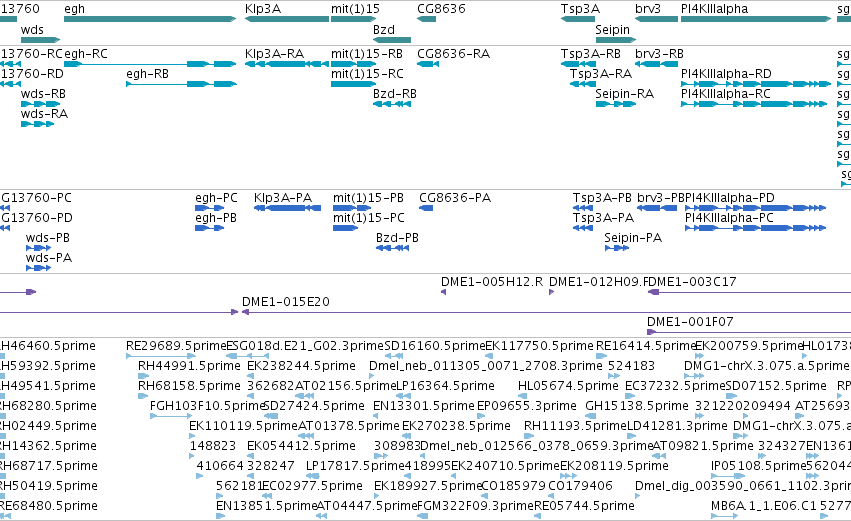851x521 pixels.
Task: Click the wds-PB protein feature
Action: pyautogui.click(x=39, y=248)
